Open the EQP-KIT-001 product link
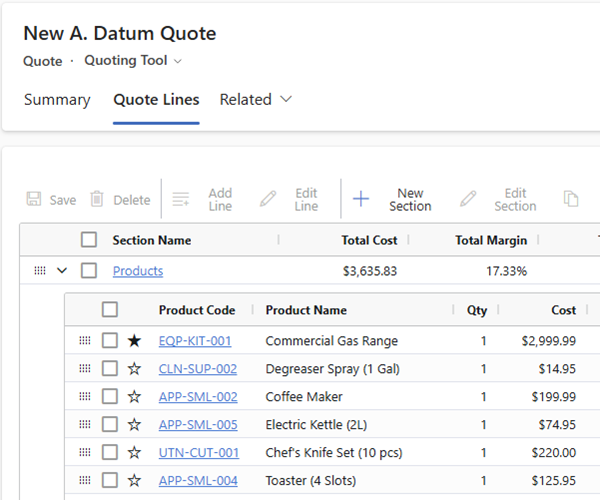The width and height of the screenshot is (600, 500). 195,341
